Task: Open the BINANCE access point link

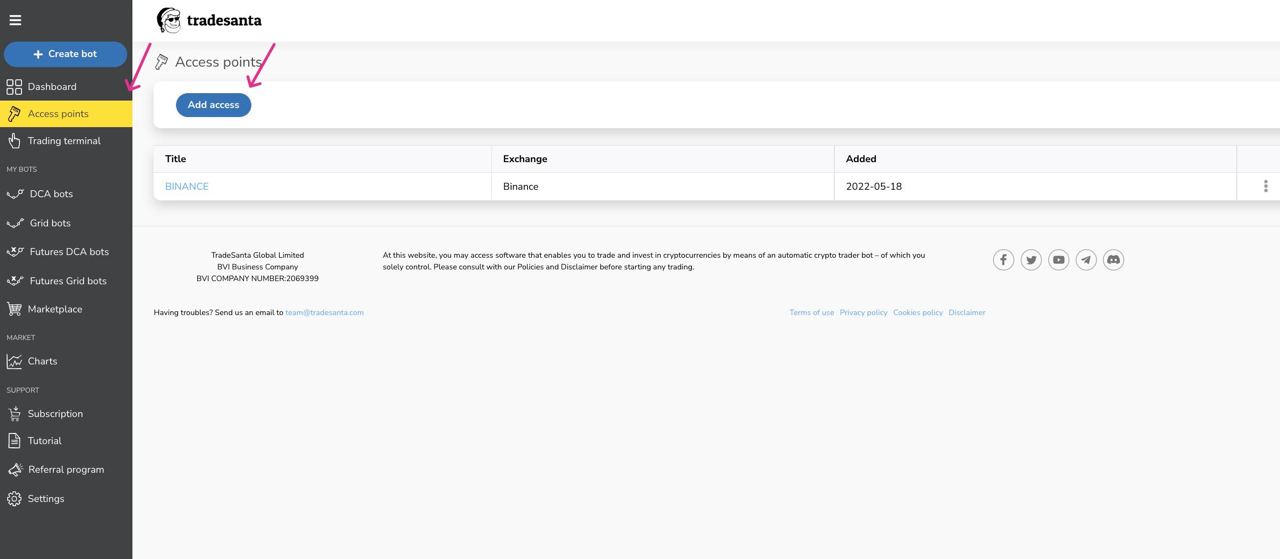Action: click(x=187, y=187)
